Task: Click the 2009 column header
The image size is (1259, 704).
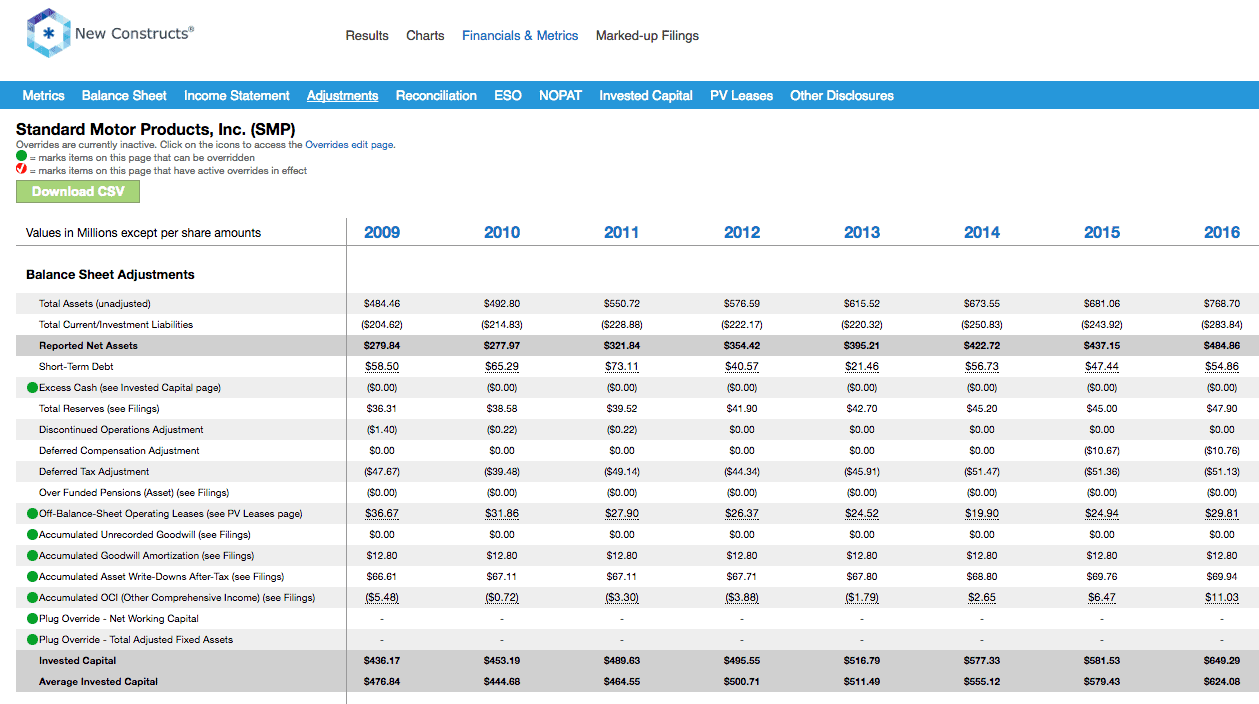Action: [382, 233]
